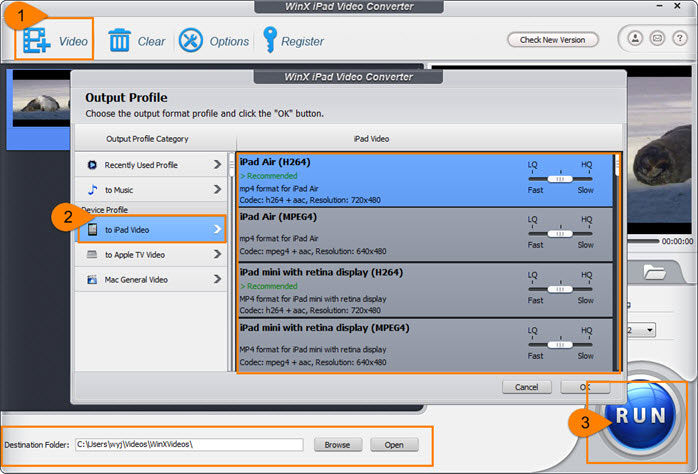This screenshot has height=474, width=698.
Task: Click the Apple TV device icon
Action: point(92,255)
